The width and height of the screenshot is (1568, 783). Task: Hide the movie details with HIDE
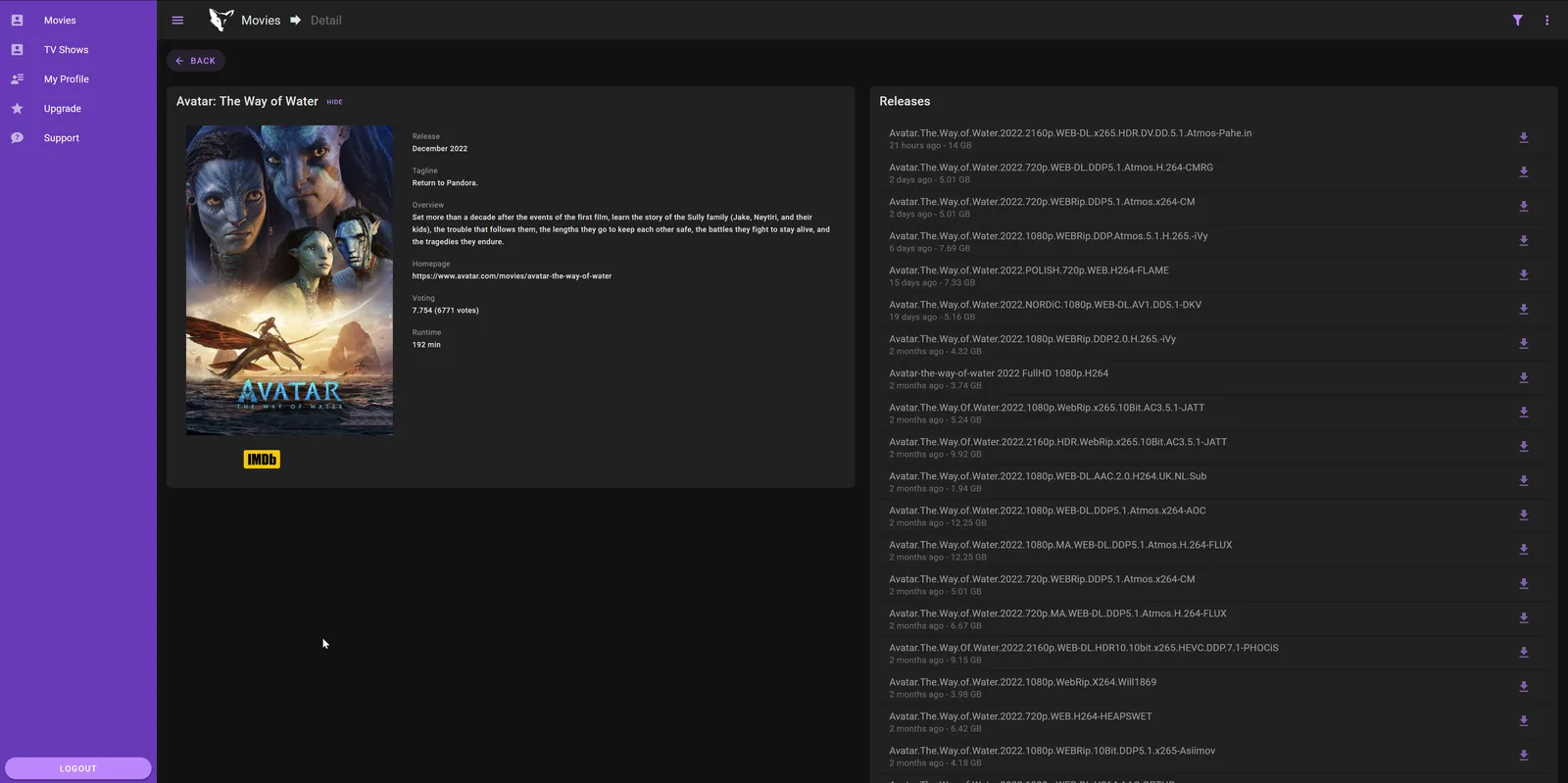click(334, 102)
